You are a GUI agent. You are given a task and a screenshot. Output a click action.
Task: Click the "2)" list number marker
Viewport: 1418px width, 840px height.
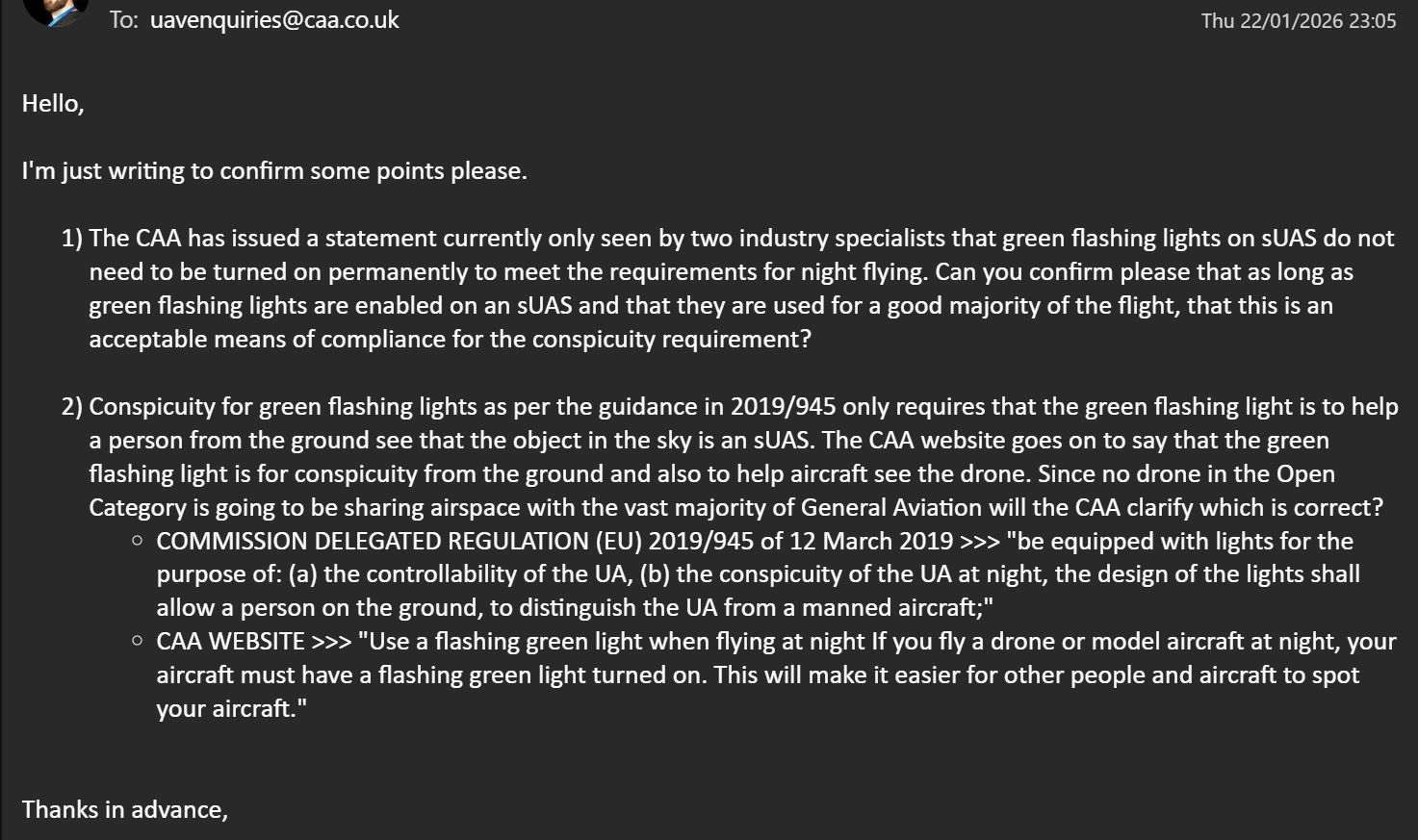[72, 407]
